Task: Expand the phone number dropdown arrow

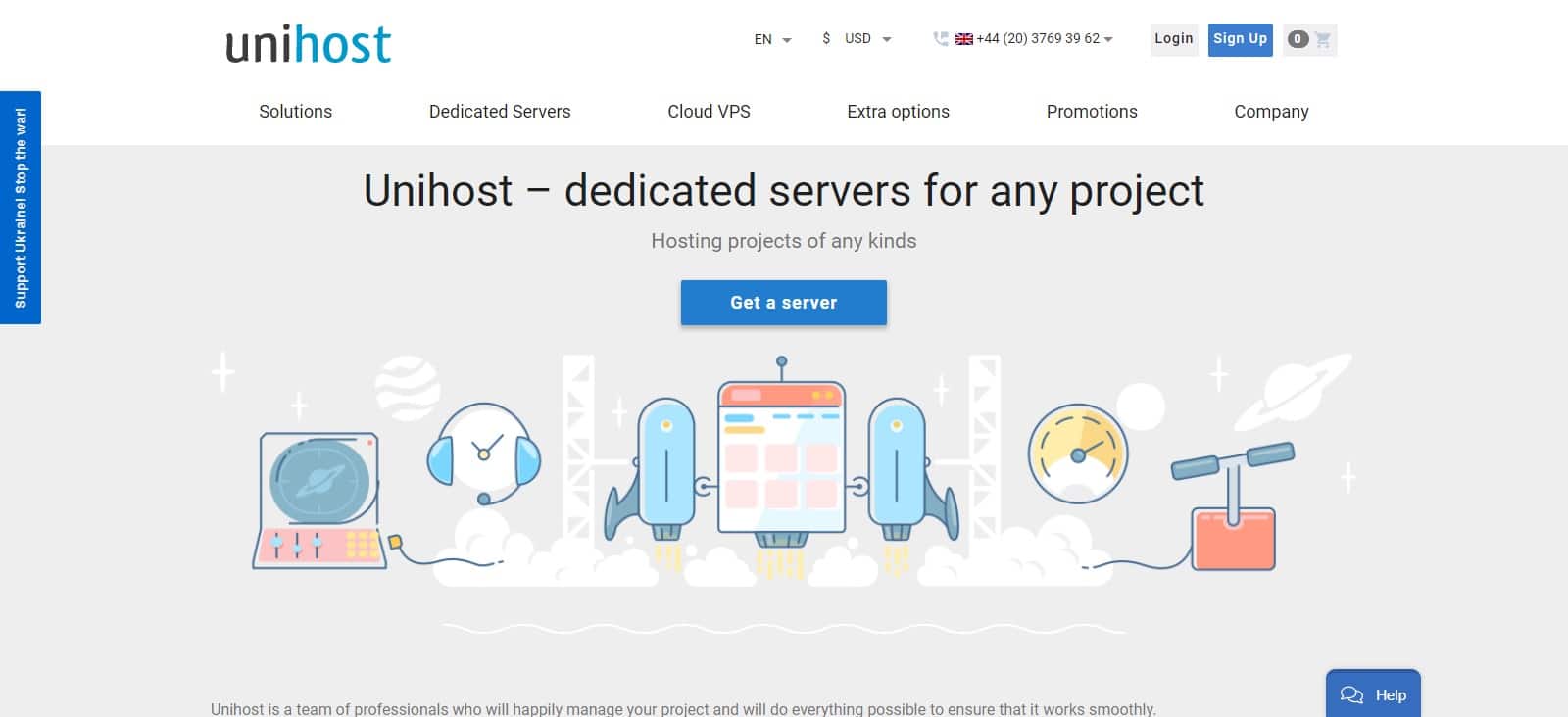Action: tap(1108, 40)
